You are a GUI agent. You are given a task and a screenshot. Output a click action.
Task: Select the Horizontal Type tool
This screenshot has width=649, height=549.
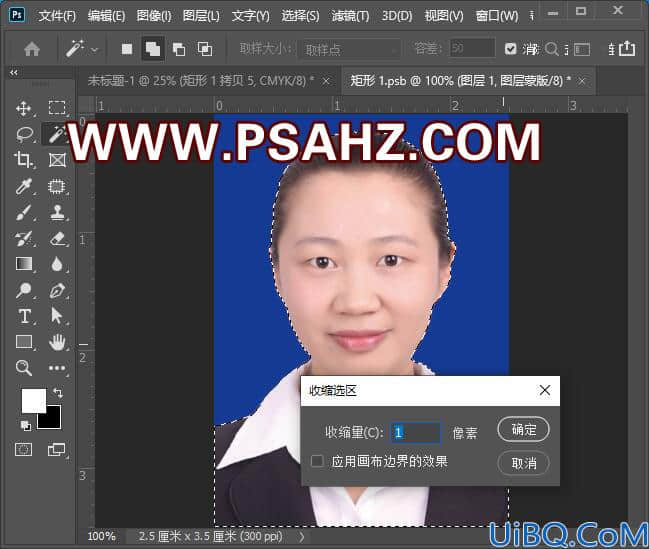[x=24, y=316]
